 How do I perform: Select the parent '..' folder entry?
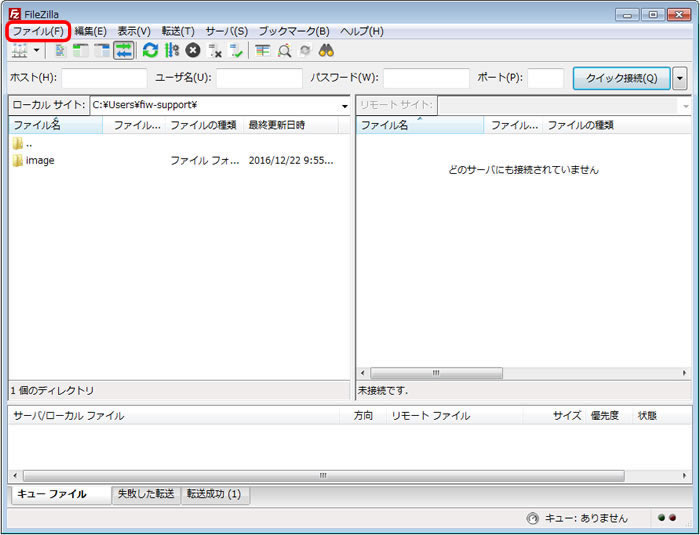coord(22,144)
